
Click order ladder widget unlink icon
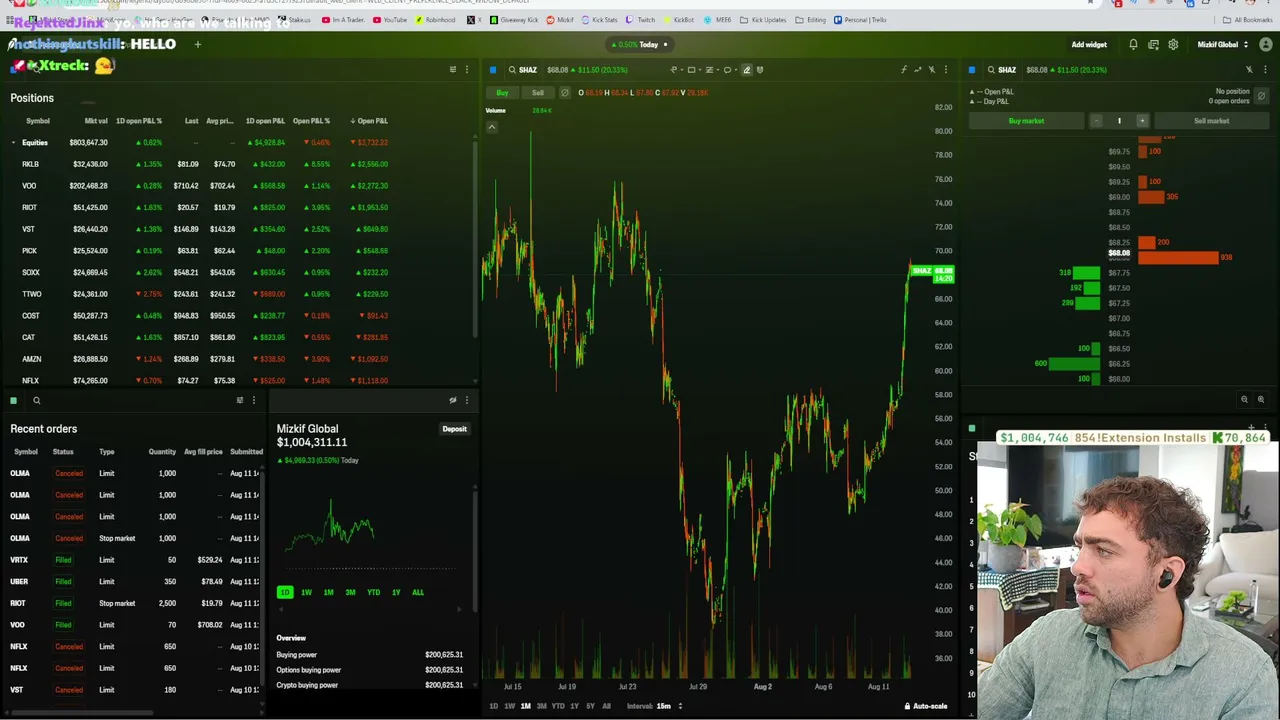(1249, 70)
